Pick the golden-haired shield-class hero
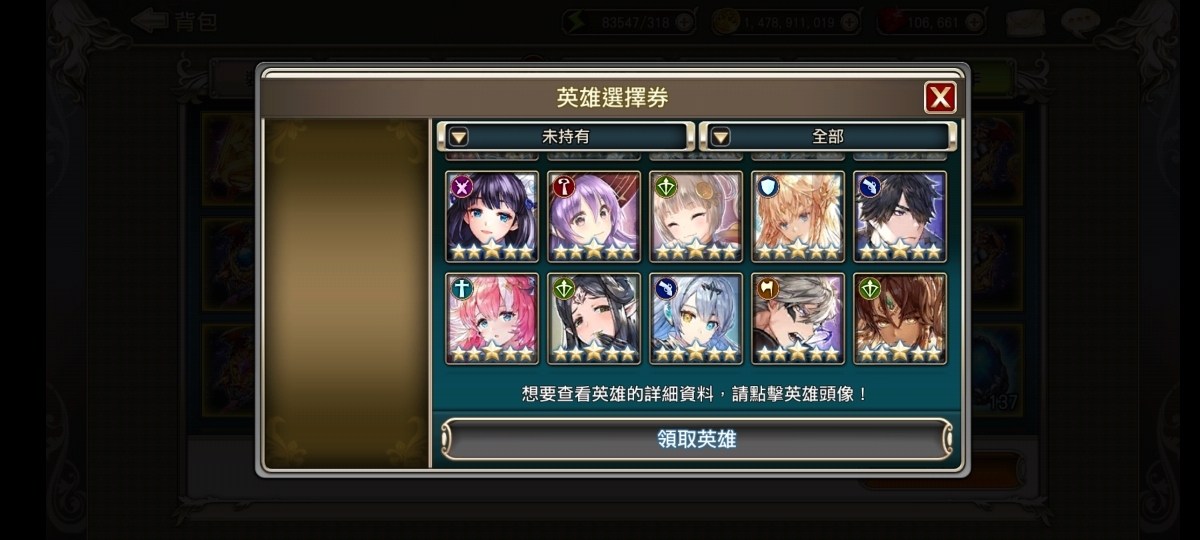The height and width of the screenshot is (540, 1200). click(797, 216)
